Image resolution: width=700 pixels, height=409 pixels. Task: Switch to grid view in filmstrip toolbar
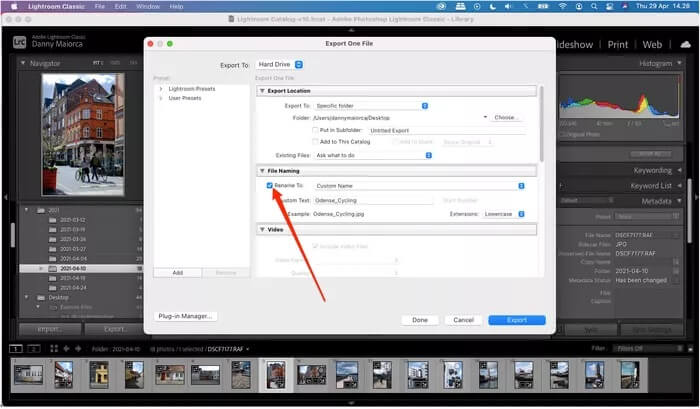[54, 349]
